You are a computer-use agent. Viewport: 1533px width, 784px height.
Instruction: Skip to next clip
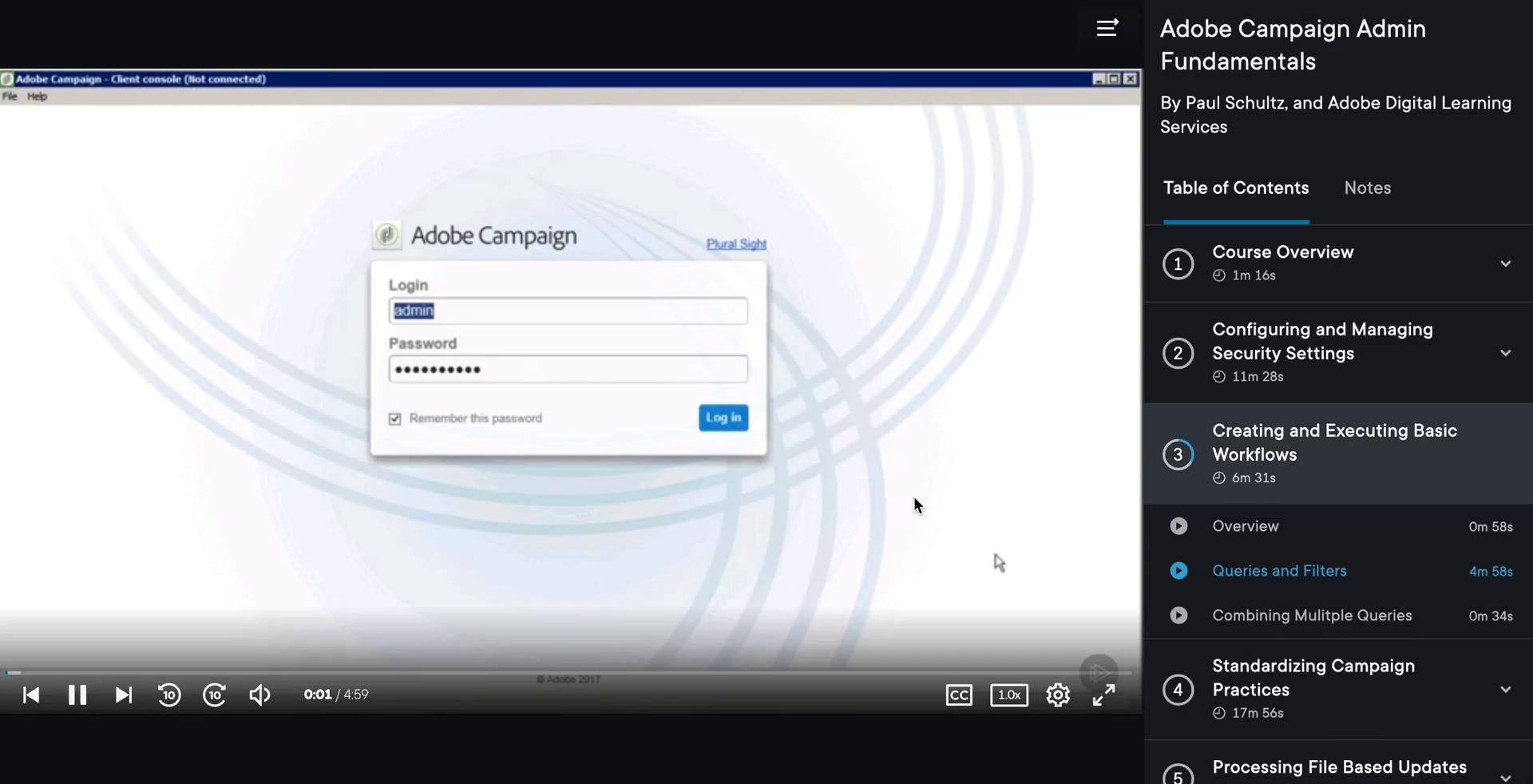pyautogui.click(x=123, y=695)
